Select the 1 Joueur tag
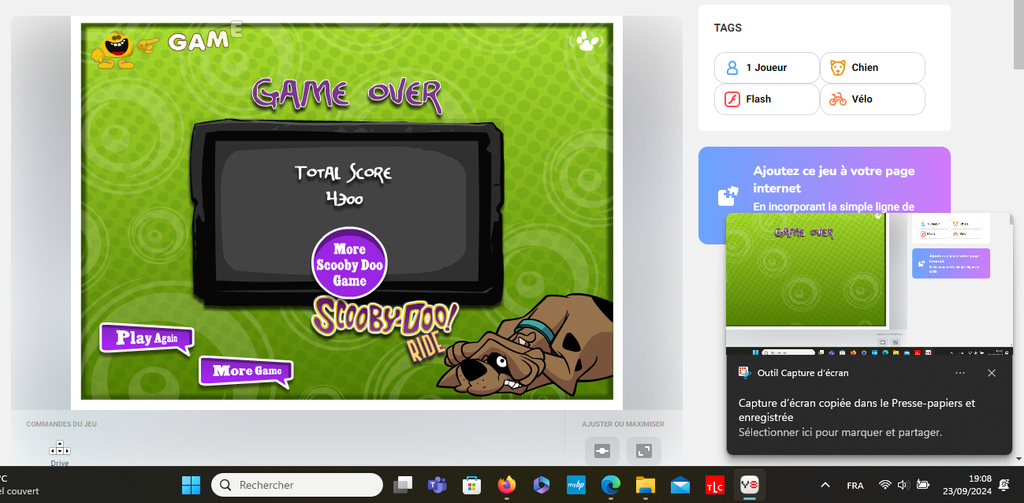Viewport: 1024px width, 503px height. tap(766, 68)
